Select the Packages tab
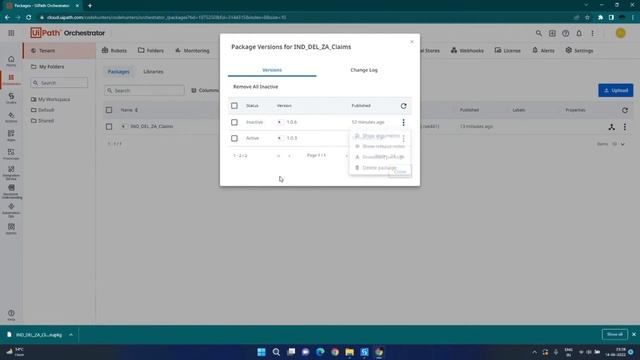Screen dimensions: 640x360 point(119,71)
